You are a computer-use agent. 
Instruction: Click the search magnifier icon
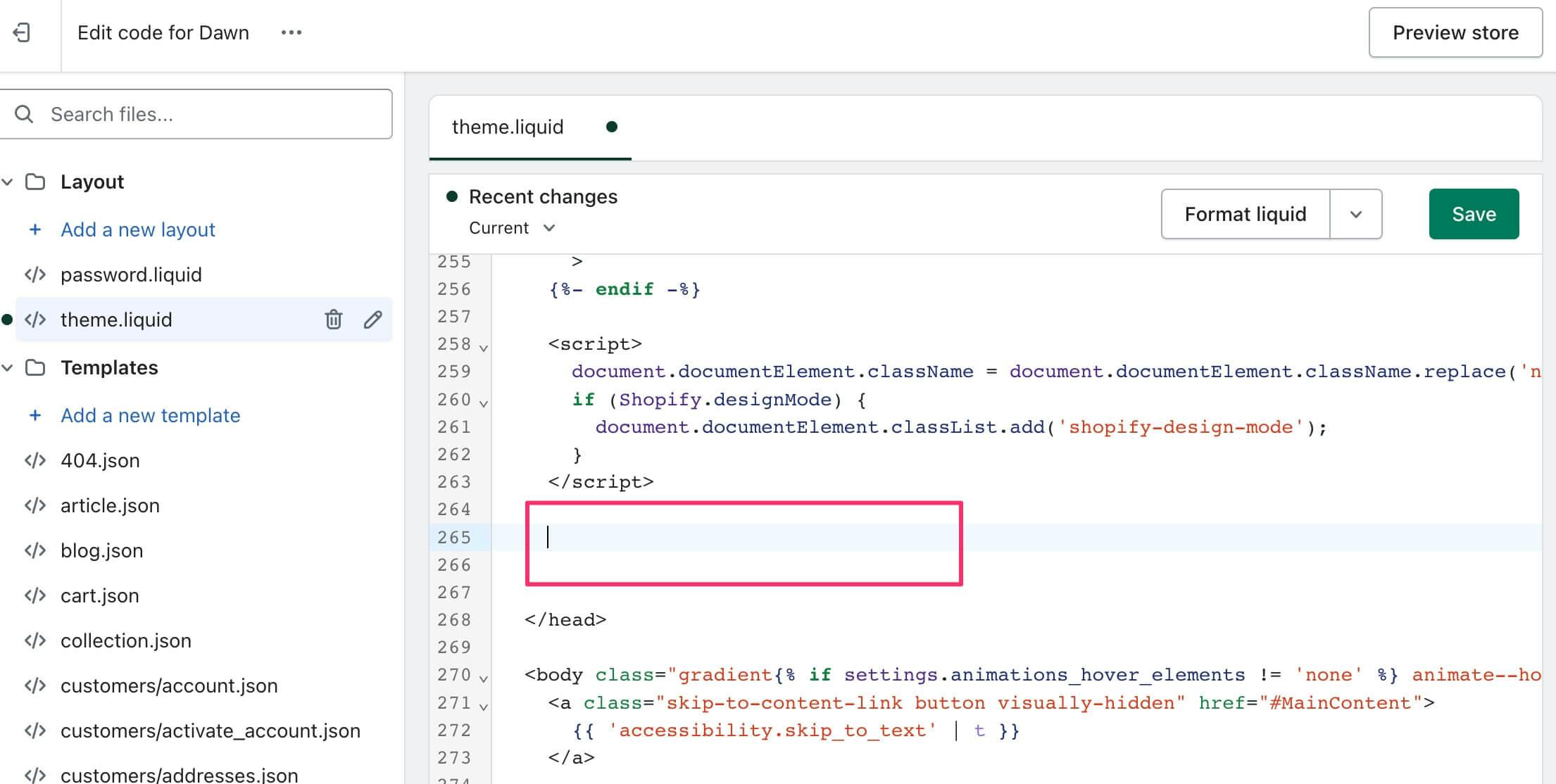[24, 114]
